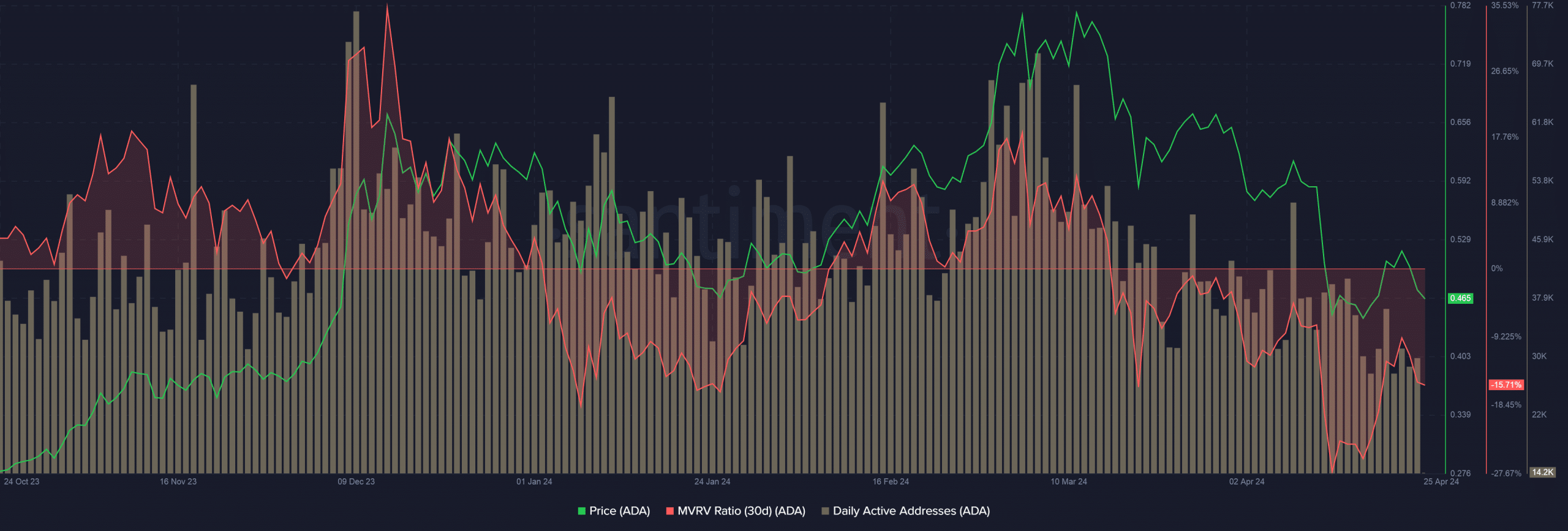Image resolution: width=1568 pixels, height=531 pixels.
Task: Select the 24 Jan 24 date label
Action: (712, 481)
